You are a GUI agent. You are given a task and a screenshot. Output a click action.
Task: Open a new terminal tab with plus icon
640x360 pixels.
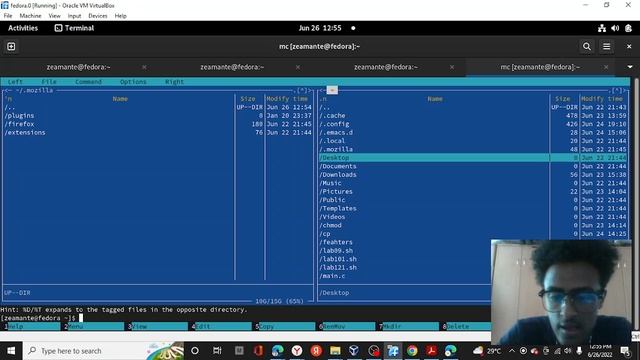coord(11,47)
